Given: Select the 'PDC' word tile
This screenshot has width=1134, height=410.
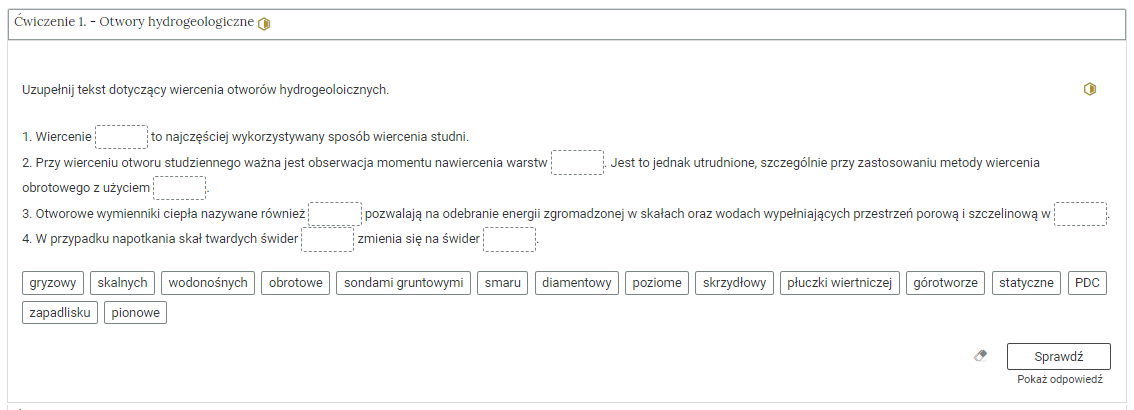Looking at the screenshot, I should coord(1087,283).
